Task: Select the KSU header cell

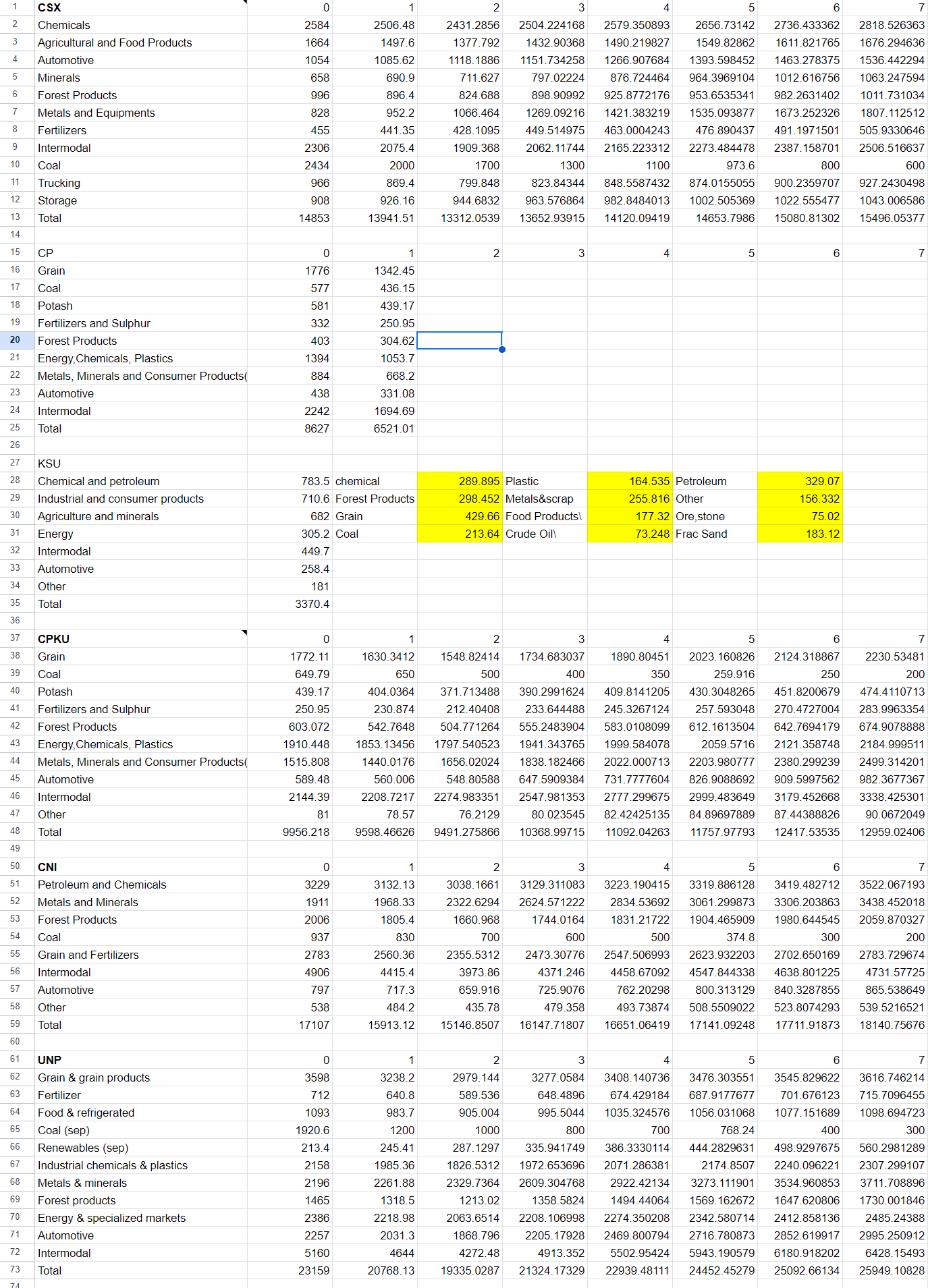Action: (140, 464)
